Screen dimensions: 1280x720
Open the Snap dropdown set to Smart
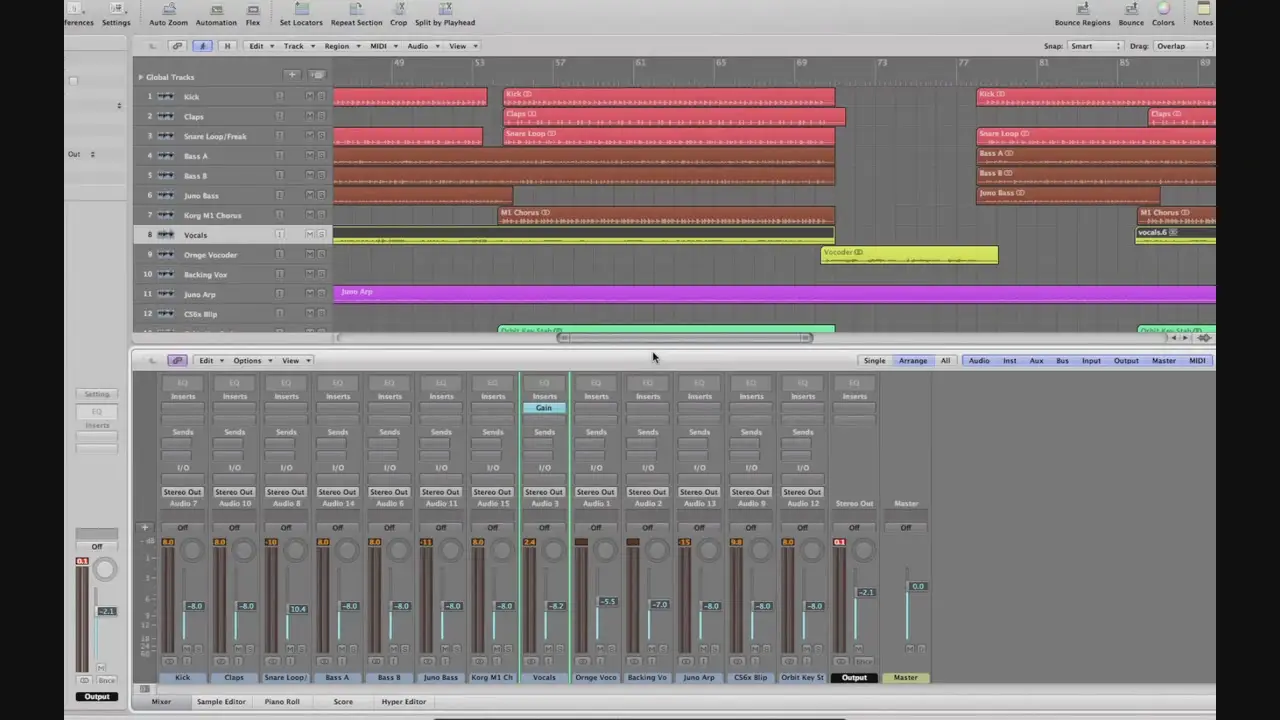click(x=1095, y=46)
